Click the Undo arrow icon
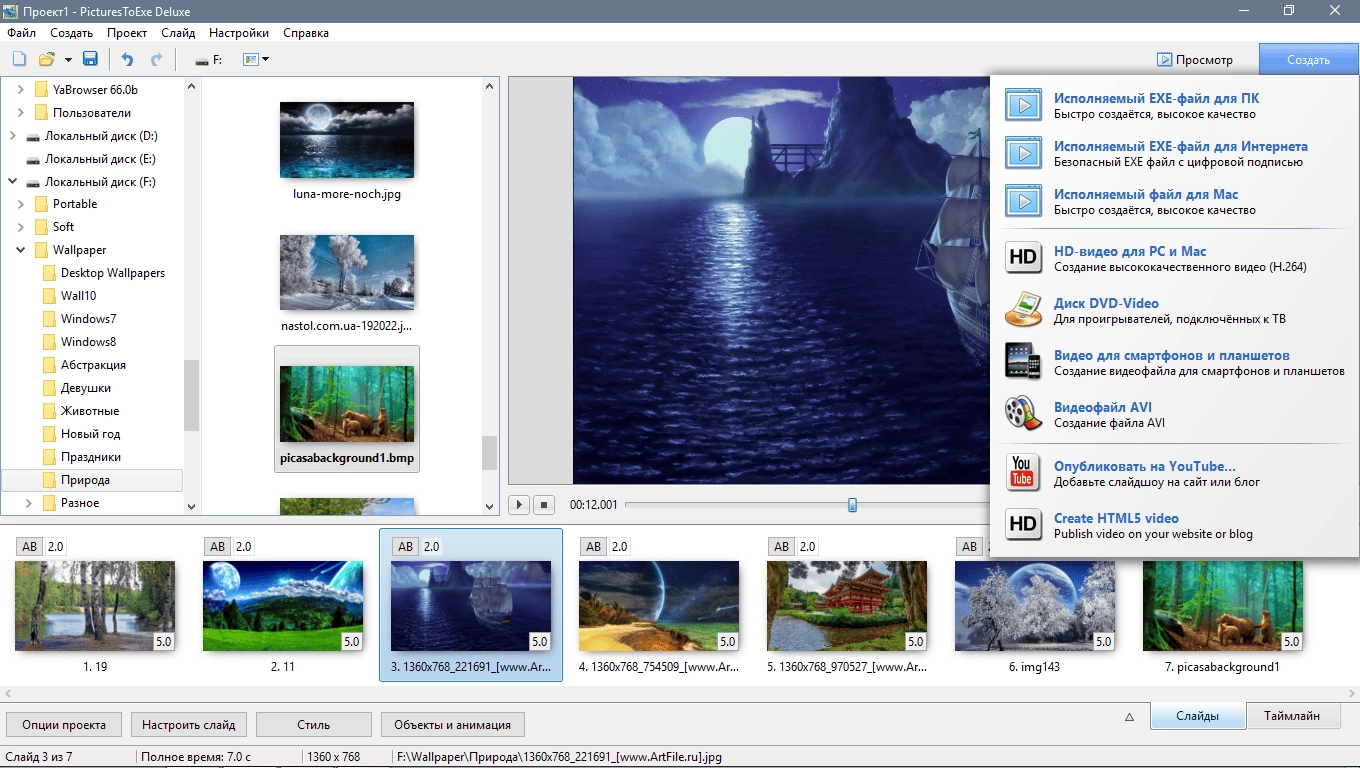The width and height of the screenshot is (1360, 768). pos(127,59)
